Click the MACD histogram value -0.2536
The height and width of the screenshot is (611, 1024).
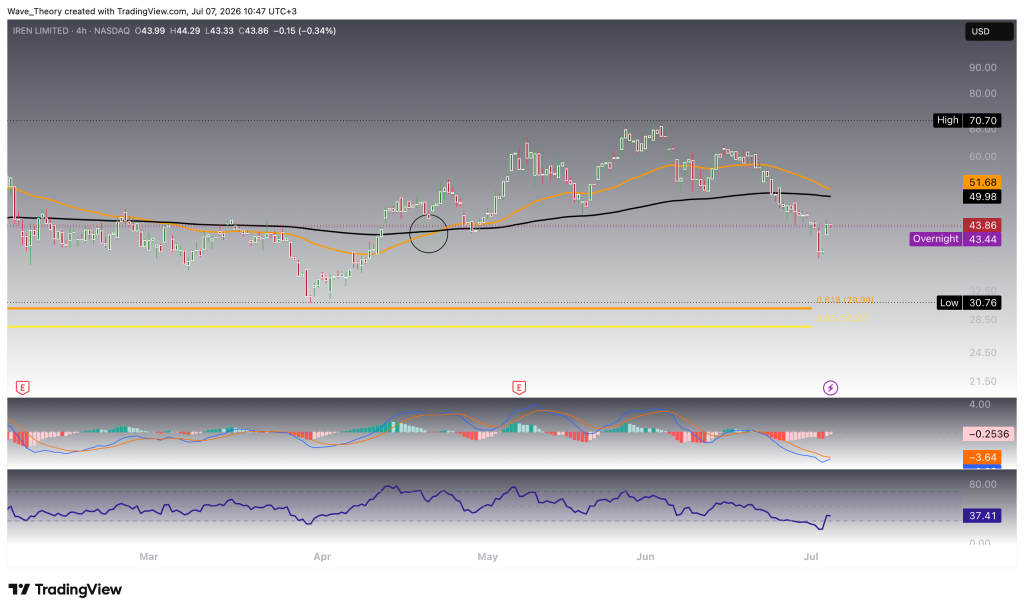988,433
